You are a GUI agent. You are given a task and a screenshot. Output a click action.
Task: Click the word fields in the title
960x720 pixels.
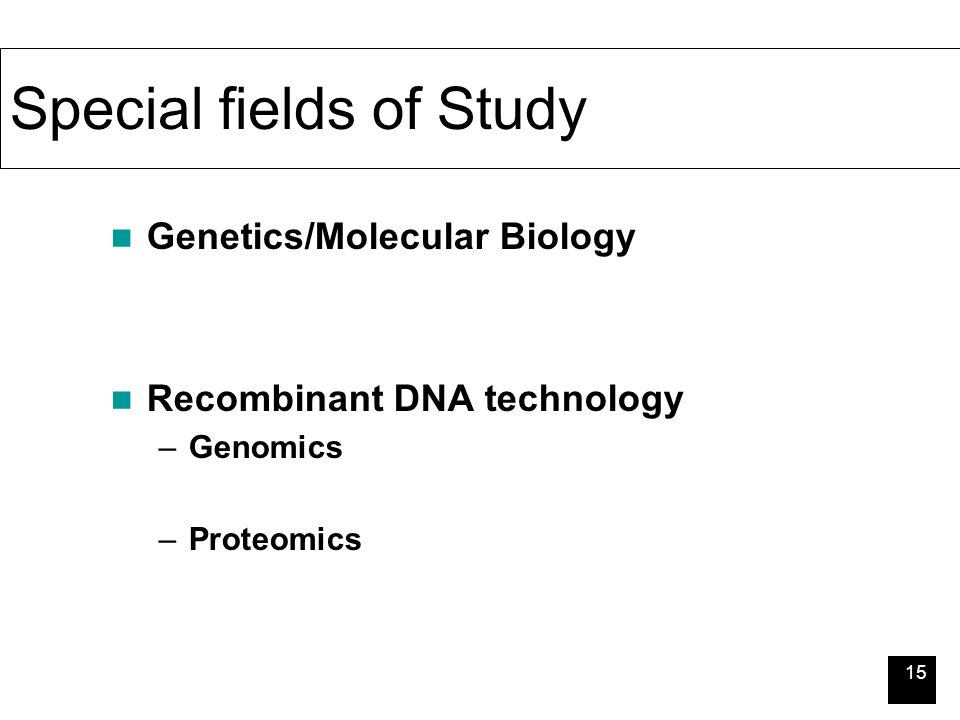(287, 108)
